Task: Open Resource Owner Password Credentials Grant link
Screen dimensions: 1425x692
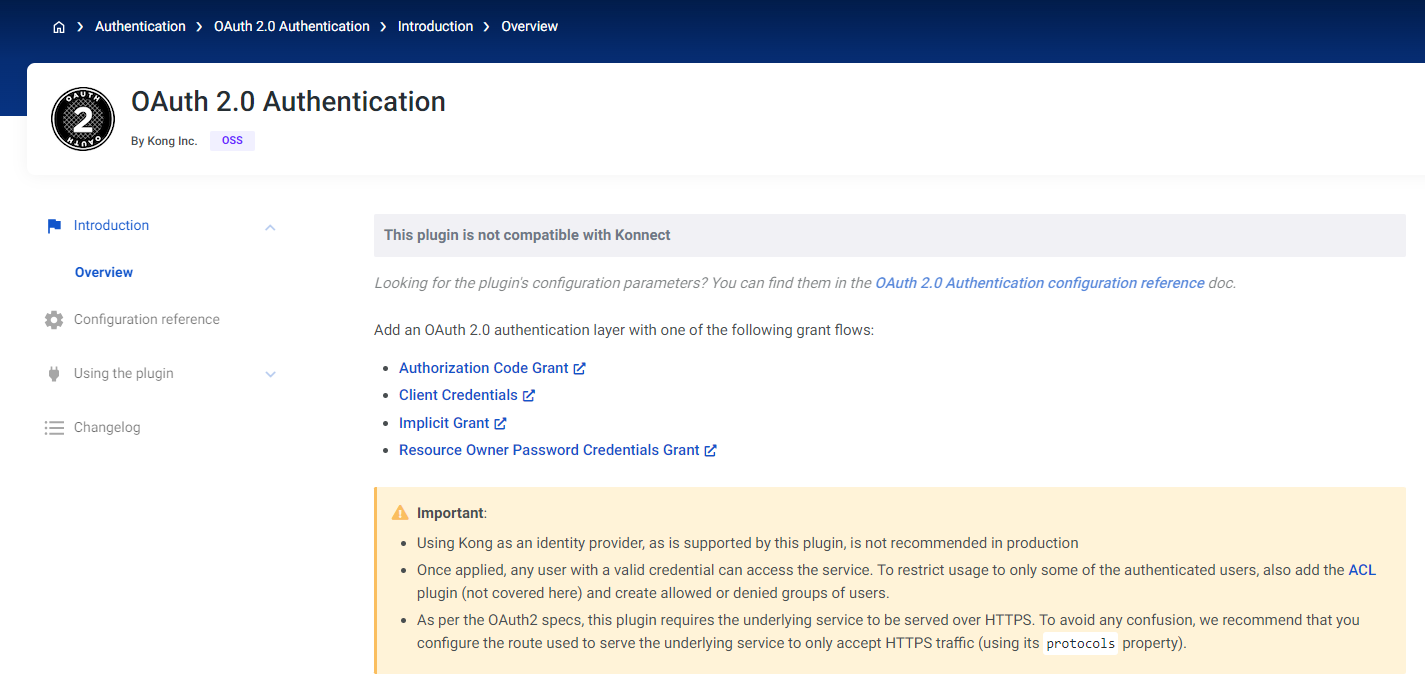Action: tap(549, 450)
